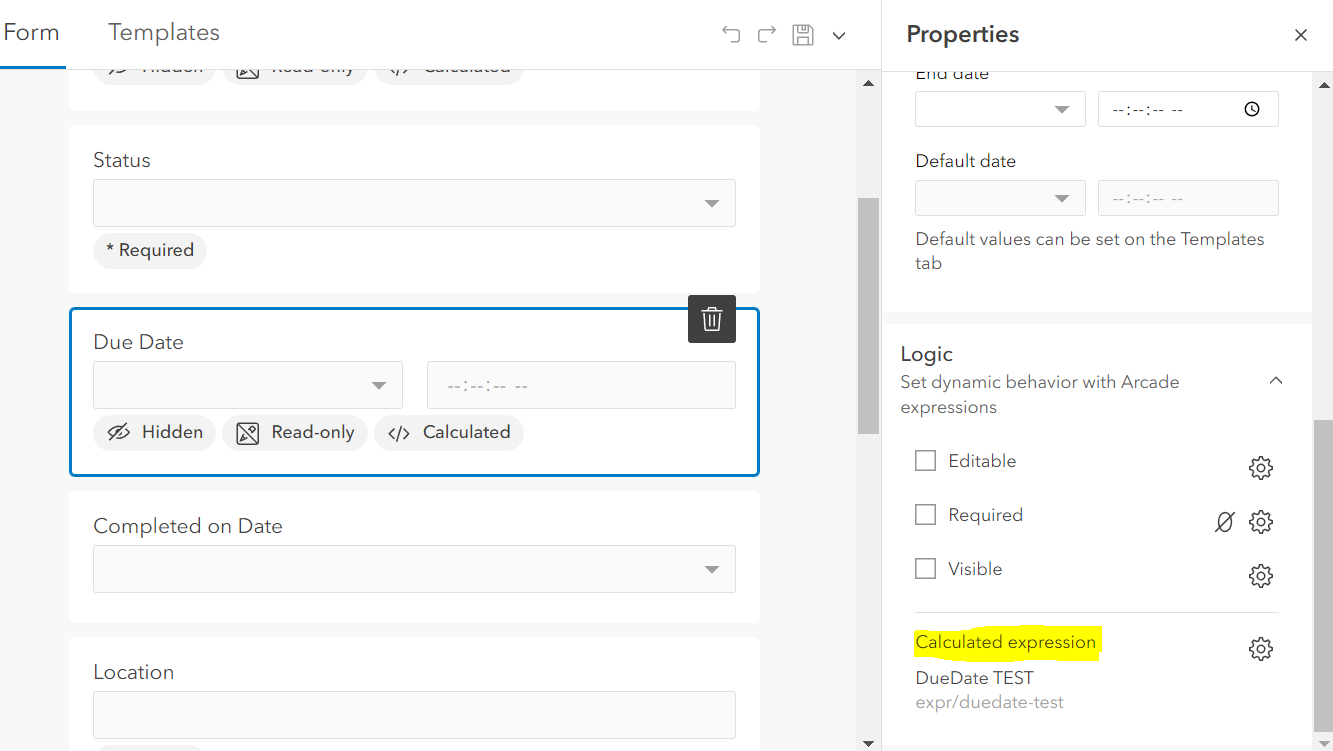The image size is (1333, 751).
Task: Open the End date dropdown in Properties
Action: tap(1000, 108)
